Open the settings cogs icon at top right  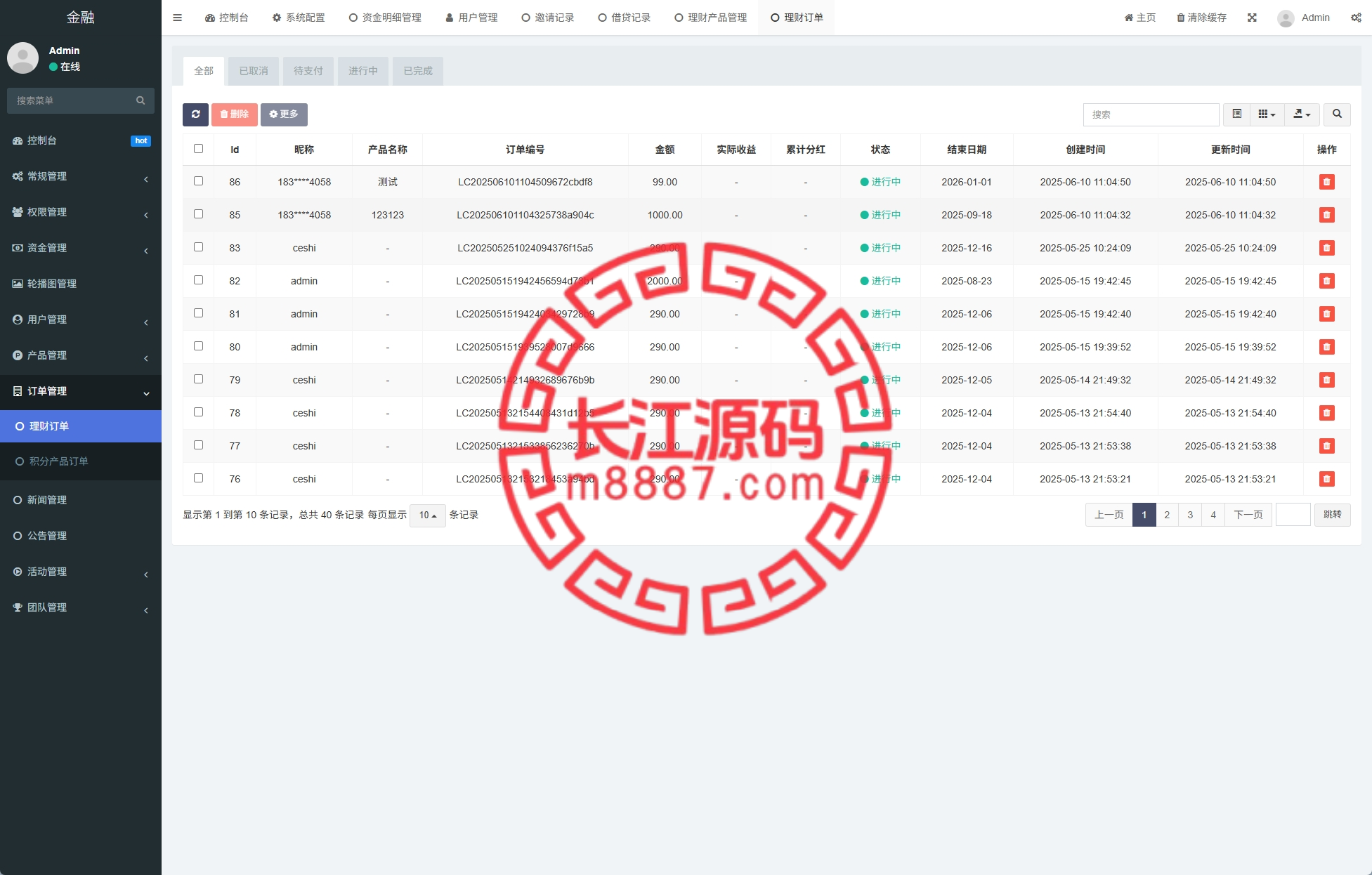coord(1356,18)
